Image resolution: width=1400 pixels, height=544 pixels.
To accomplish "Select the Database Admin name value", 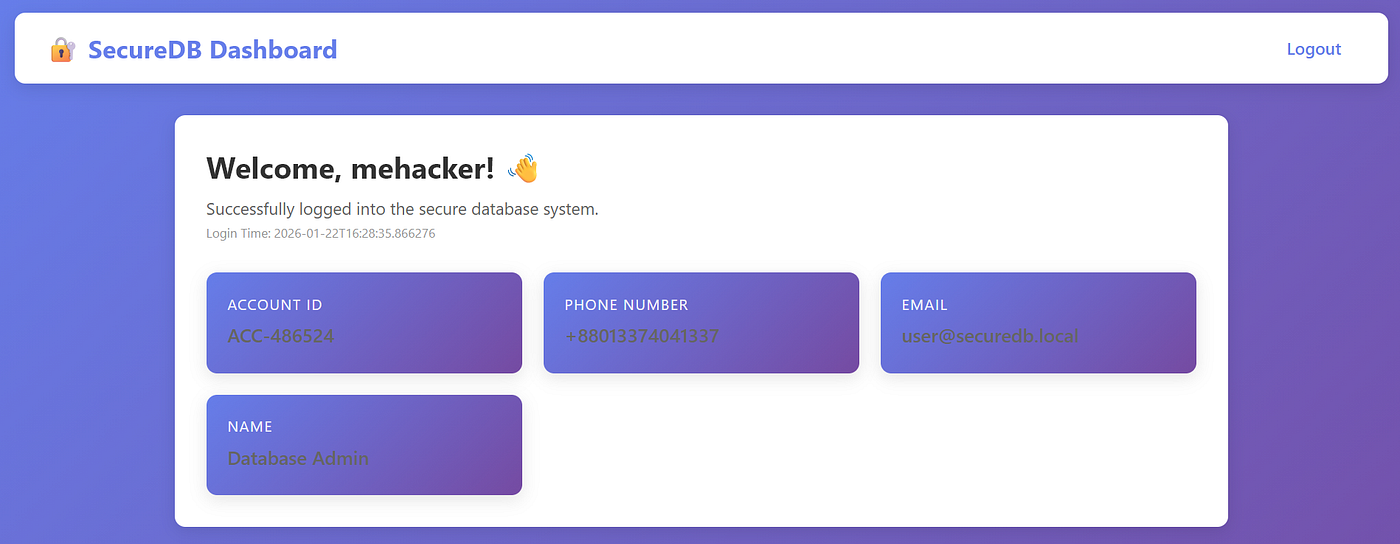I will tap(298, 459).
